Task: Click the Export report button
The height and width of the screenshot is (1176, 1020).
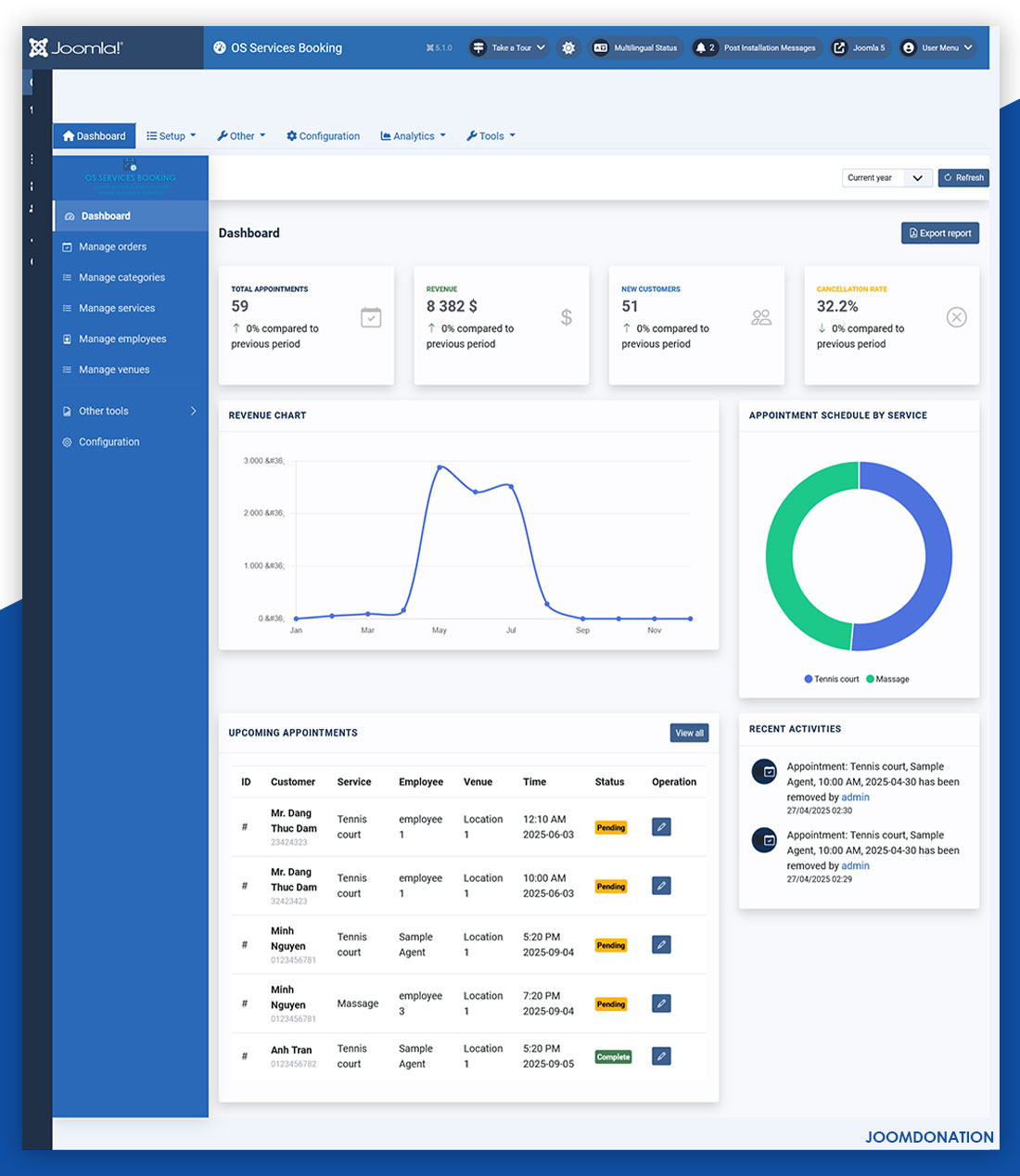Action: coord(939,234)
